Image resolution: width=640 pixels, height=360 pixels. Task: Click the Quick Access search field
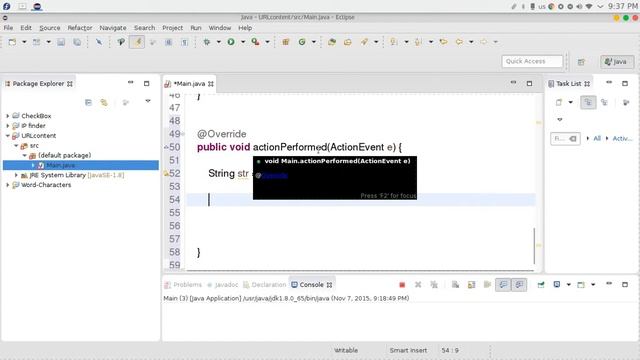532,61
